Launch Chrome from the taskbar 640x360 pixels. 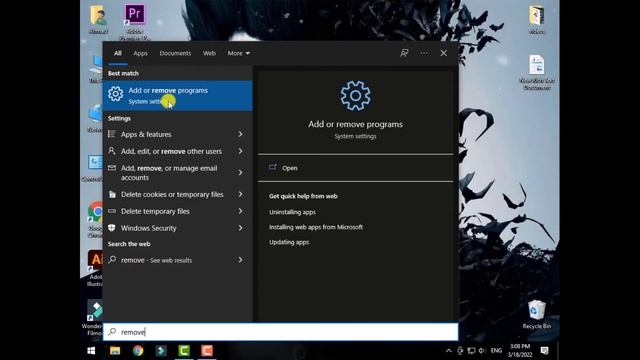(138, 351)
